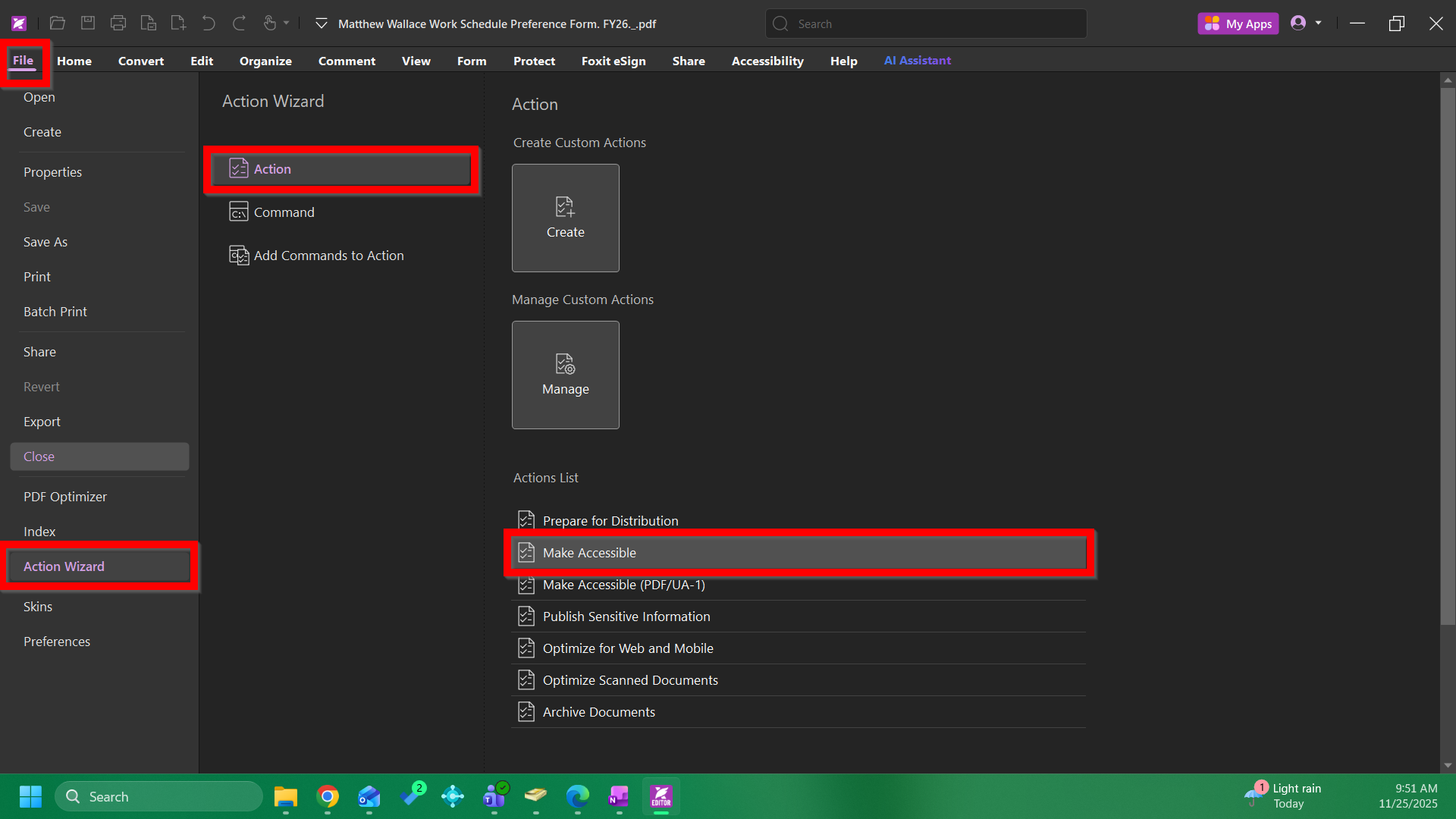Open the Foxit PDF Editor taskbar icon
The image size is (1456, 819).
[661, 796]
